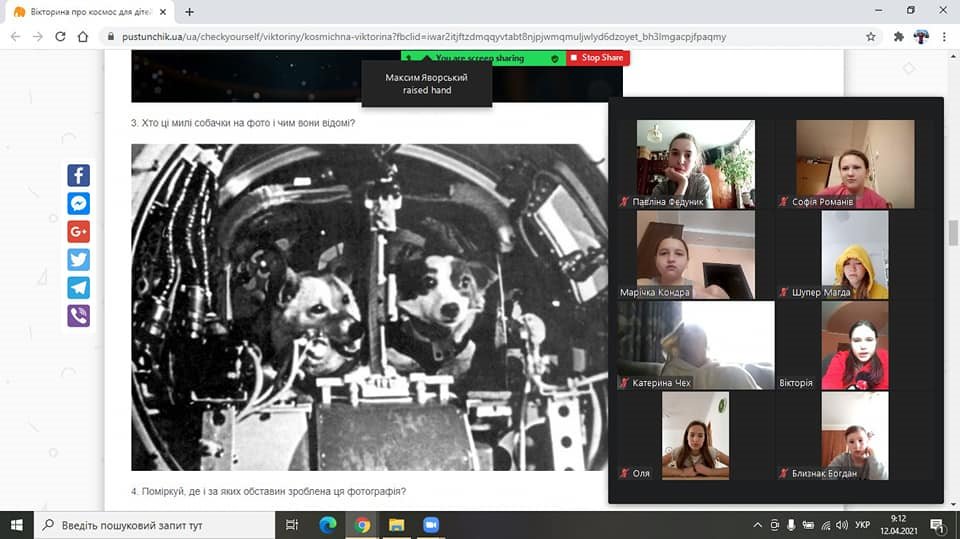Select Катерина Чех video tile

[x=696, y=345]
